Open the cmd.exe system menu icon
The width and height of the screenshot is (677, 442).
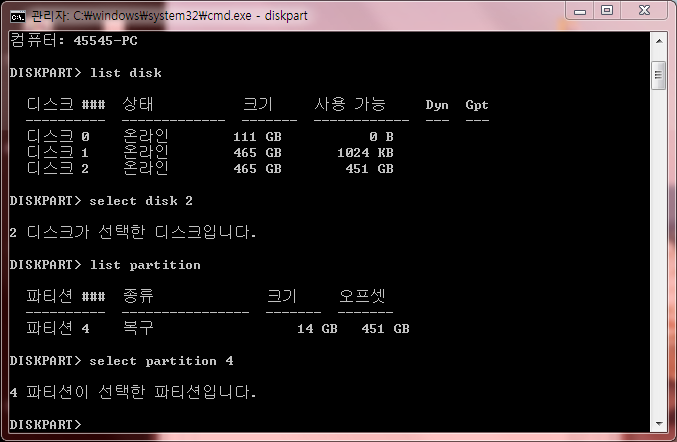[x=18, y=16]
